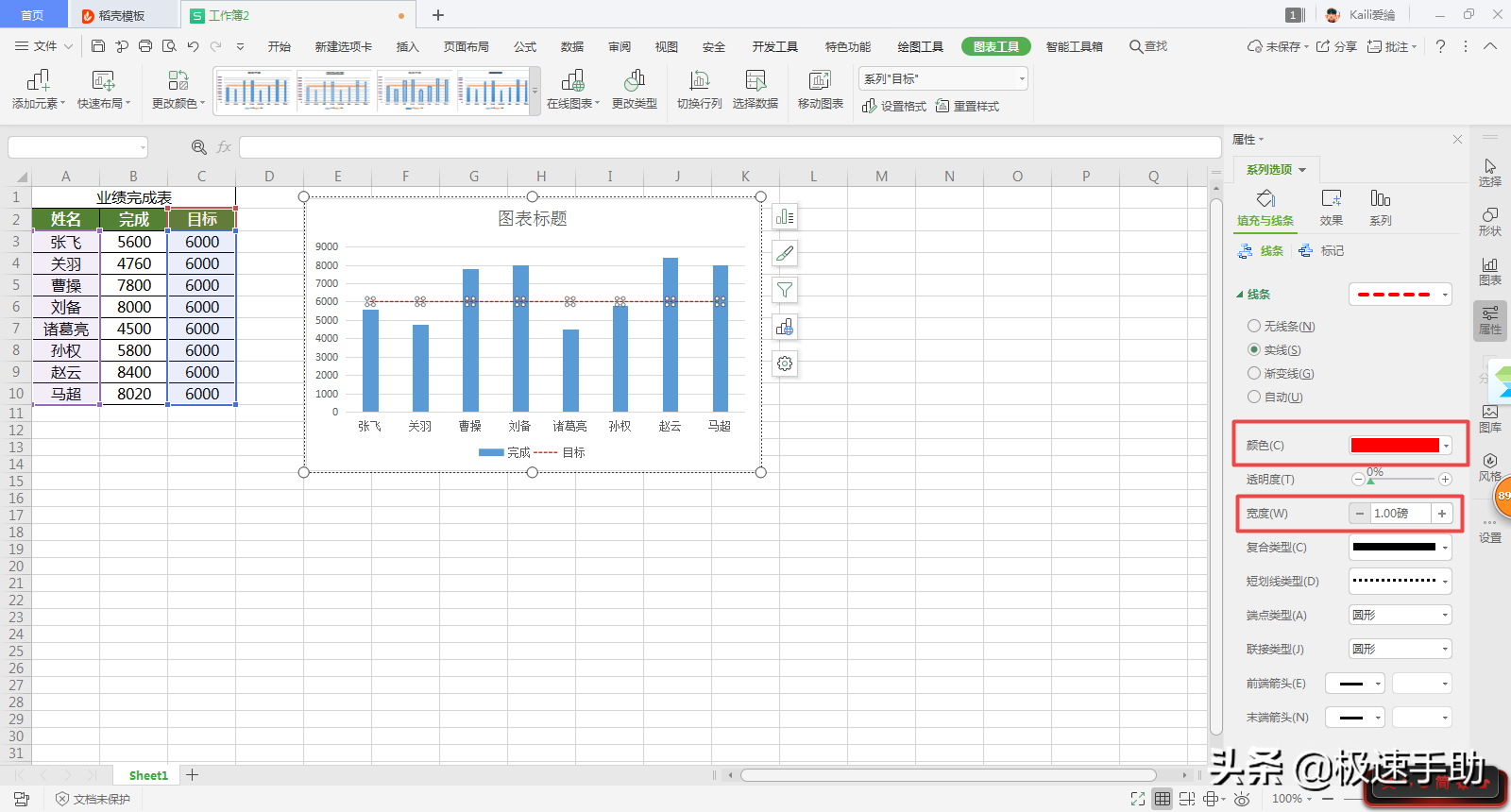Click the Change Colors (更改颜色) icon
Viewport: 1511px width, 812px height.
(178, 80)
